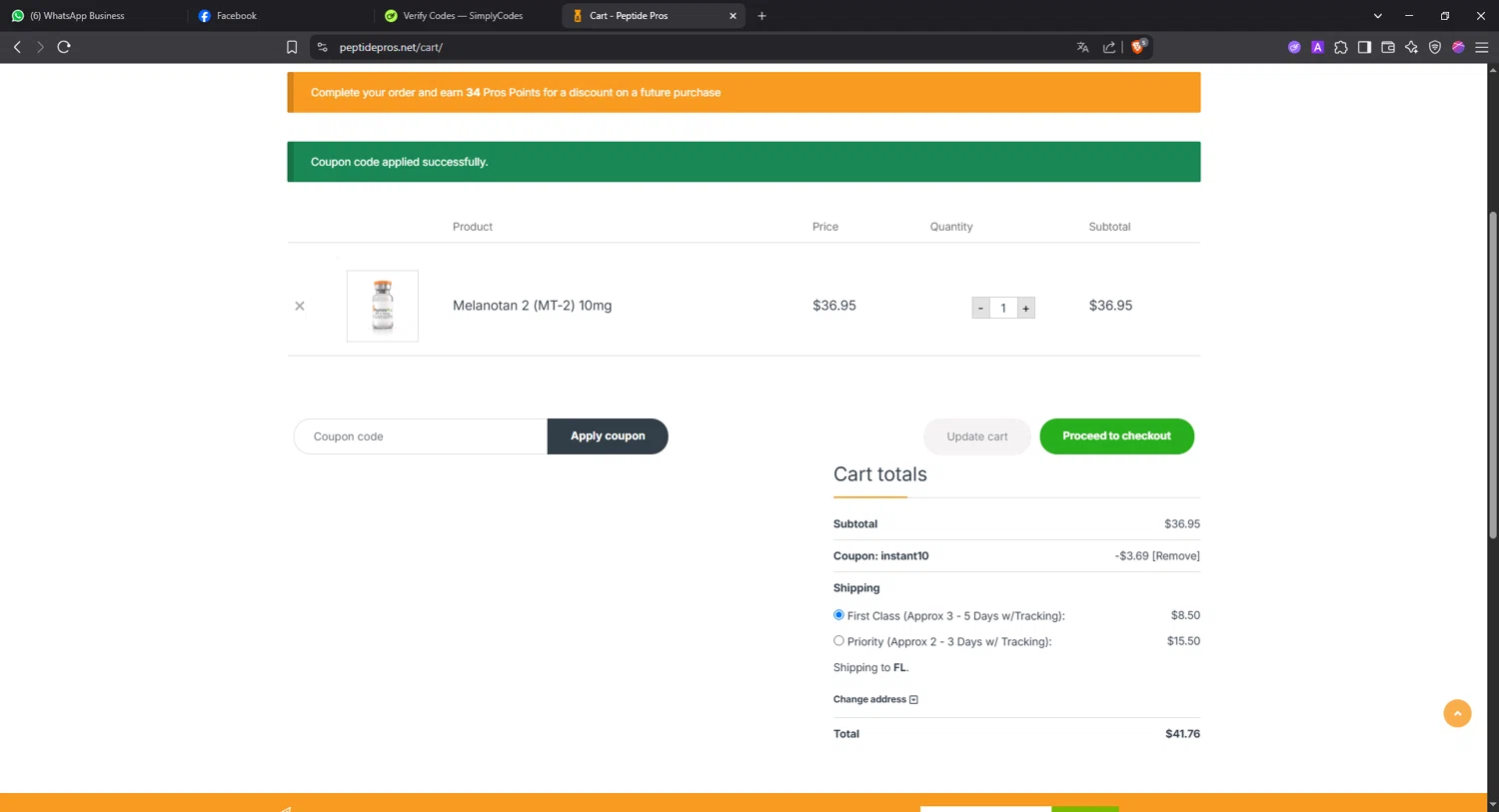Click the Update cart button
Screen dimensions: 1499x812
point(977,436)
